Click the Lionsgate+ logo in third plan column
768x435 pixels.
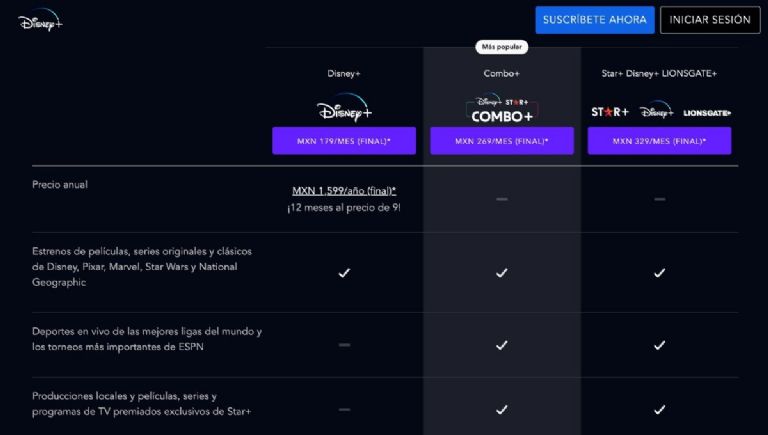click(x=707, y=113)
